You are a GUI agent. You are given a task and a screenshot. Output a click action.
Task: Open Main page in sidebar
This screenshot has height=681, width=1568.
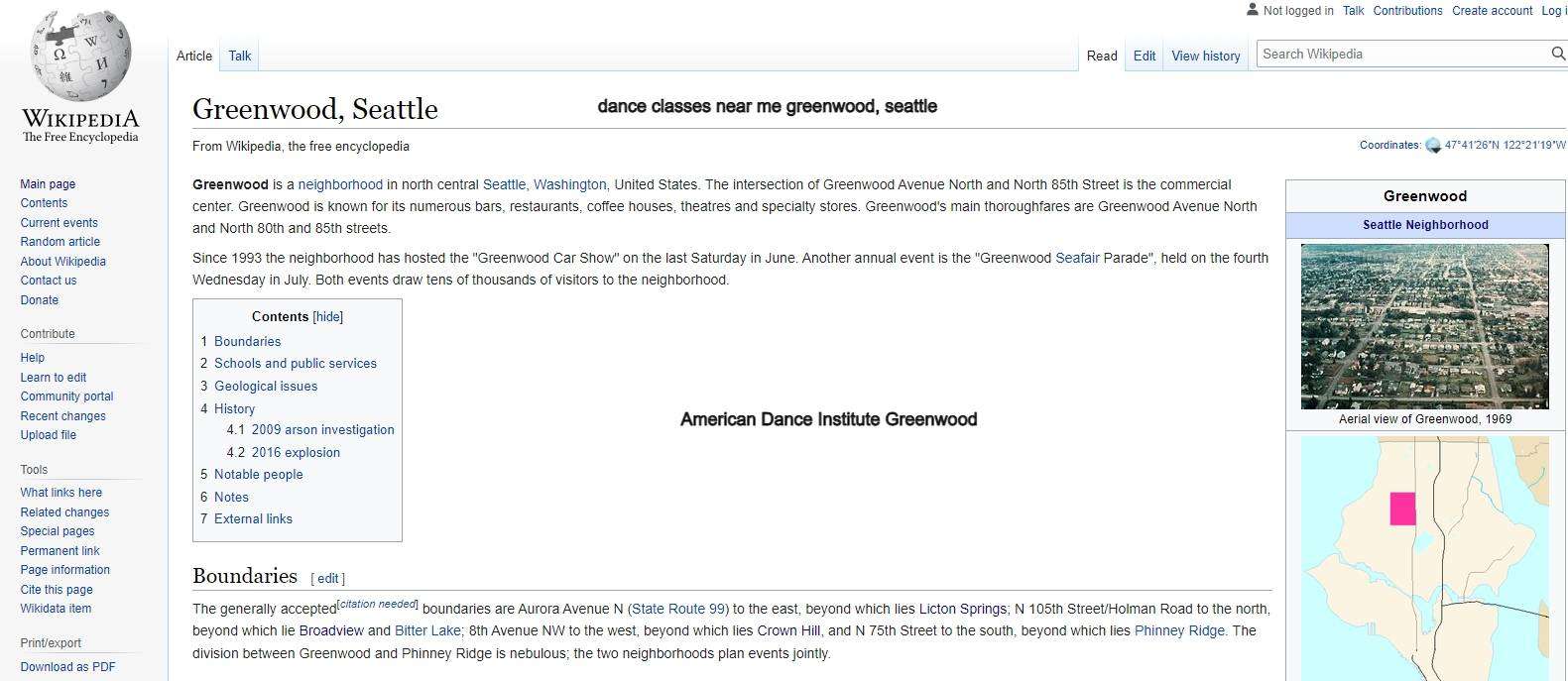click(48, 184)
